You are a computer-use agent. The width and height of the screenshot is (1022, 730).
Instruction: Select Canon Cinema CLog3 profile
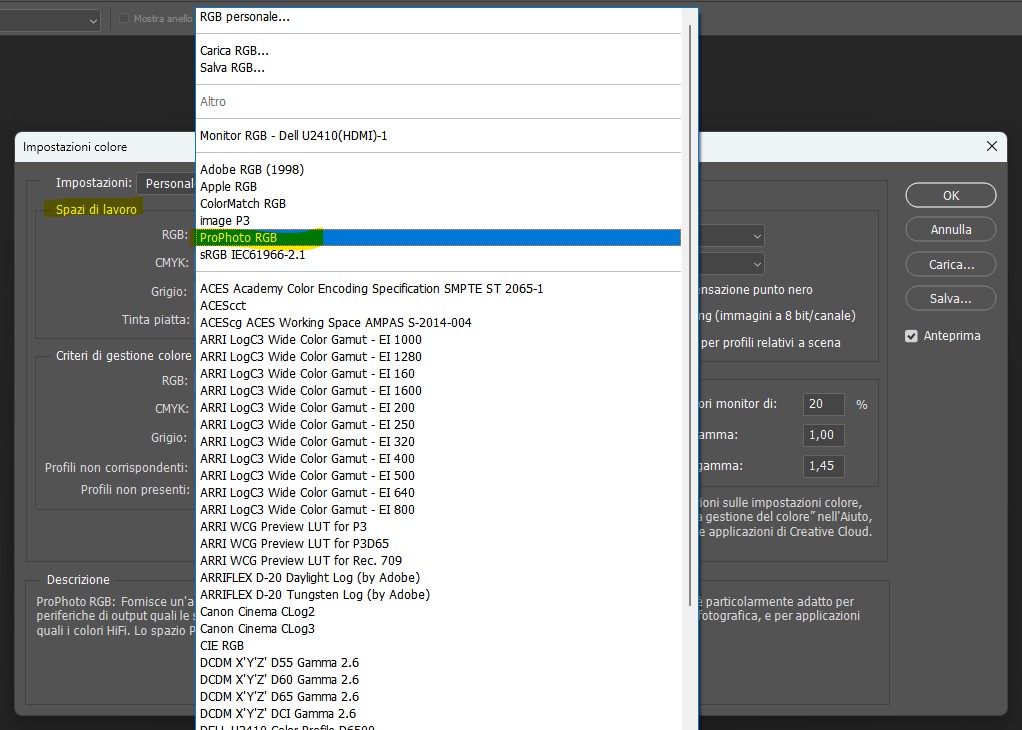click(438, 627)
